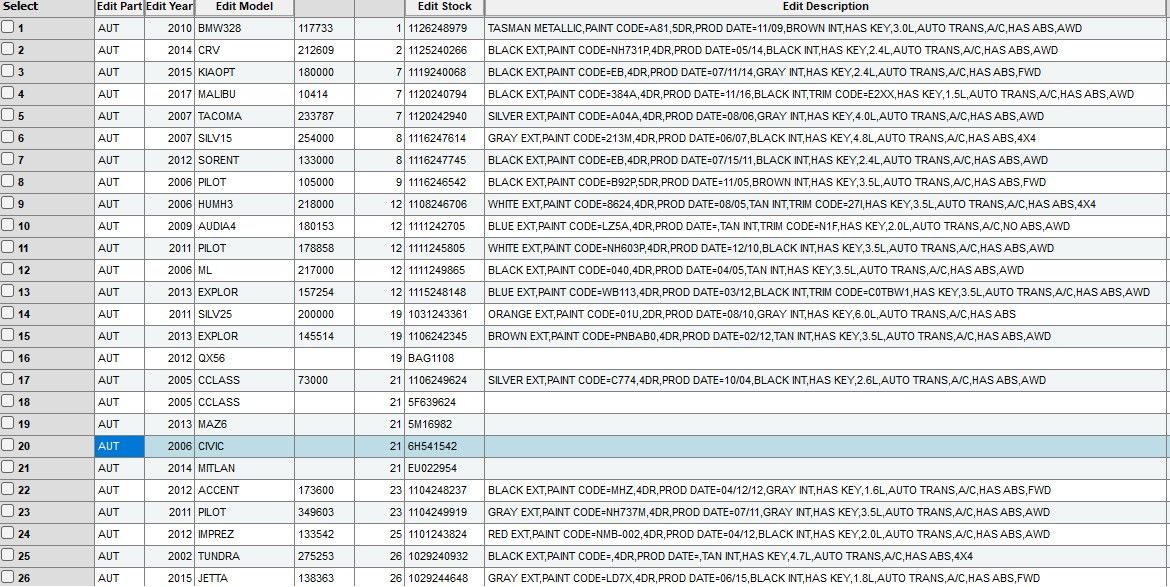Check the box for row 9
The width and height of the screenshot is (1170, 587).
point(7,204)
